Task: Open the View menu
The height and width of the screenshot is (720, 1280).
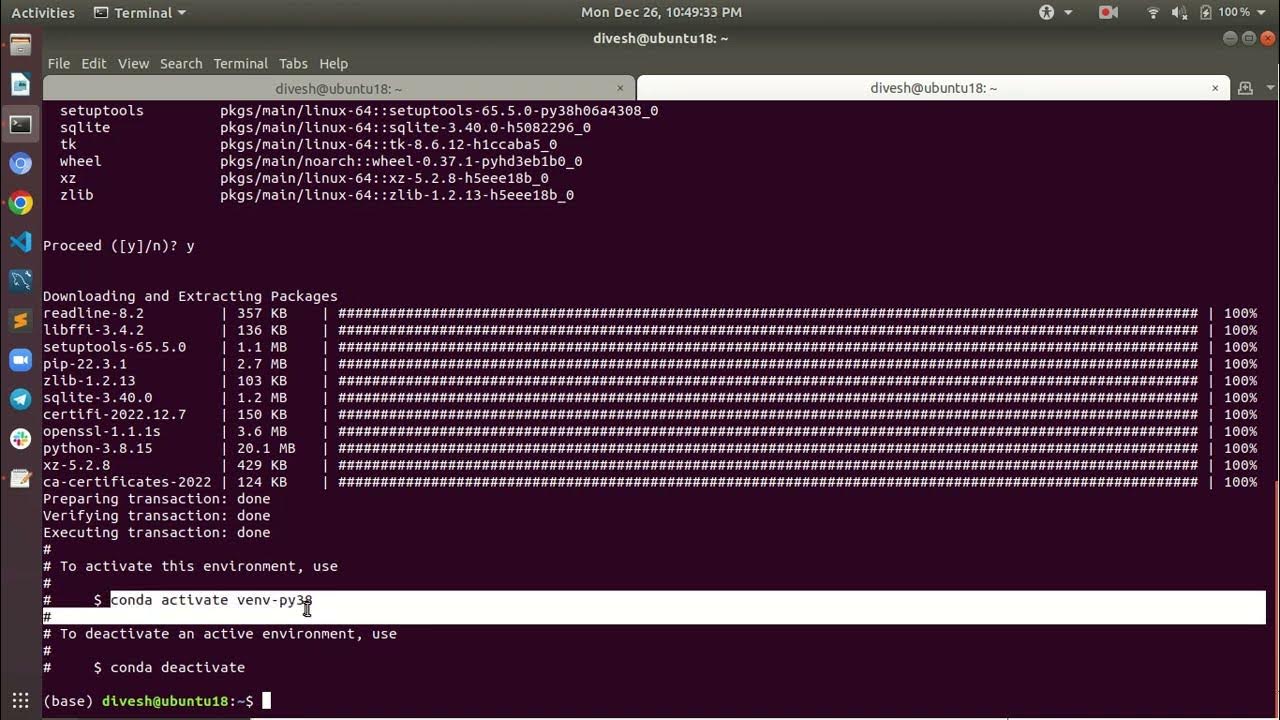Action: click(x=133, y=63)
